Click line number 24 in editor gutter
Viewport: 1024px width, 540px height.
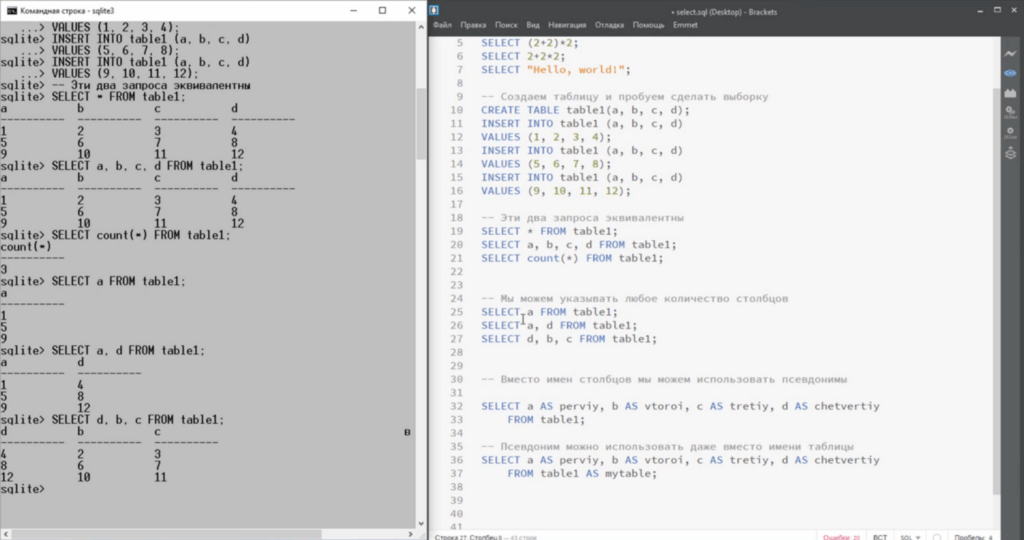coord(456,298)
